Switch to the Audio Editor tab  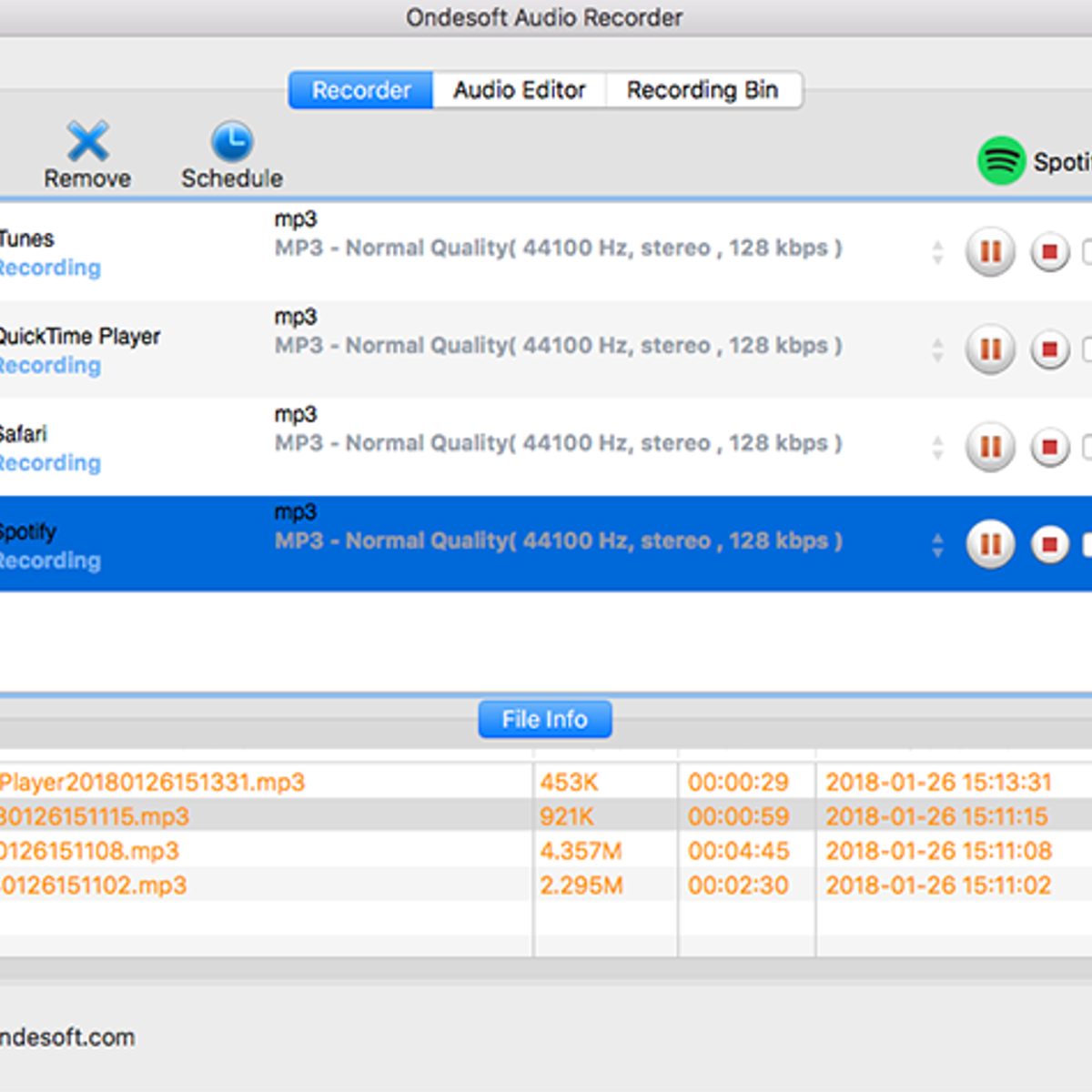click(x=520, y=90)
